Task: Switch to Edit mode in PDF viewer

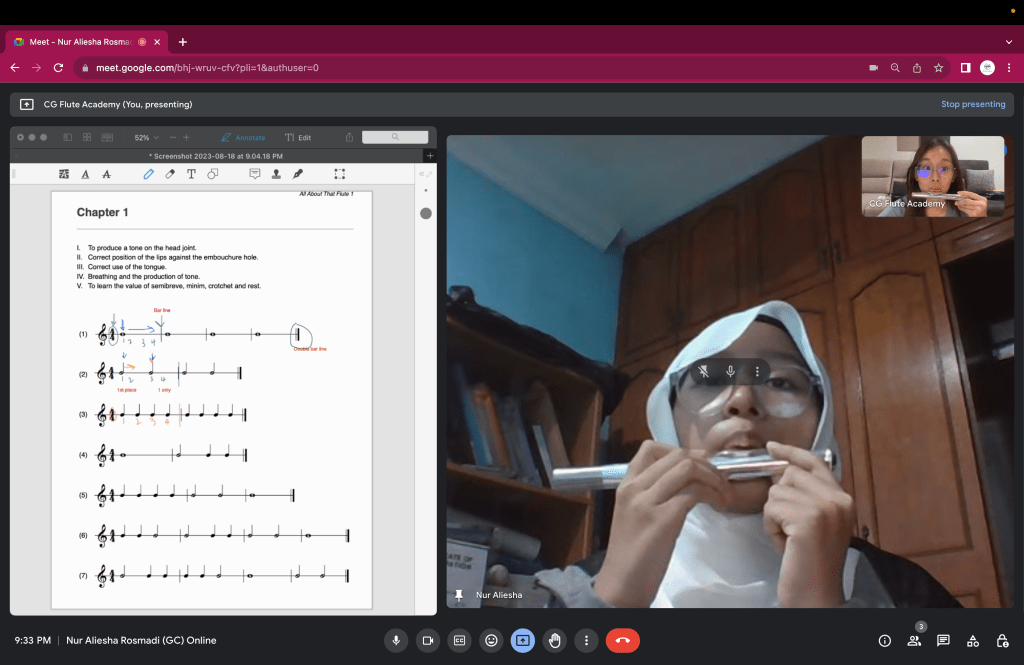Action: point(298,137)
